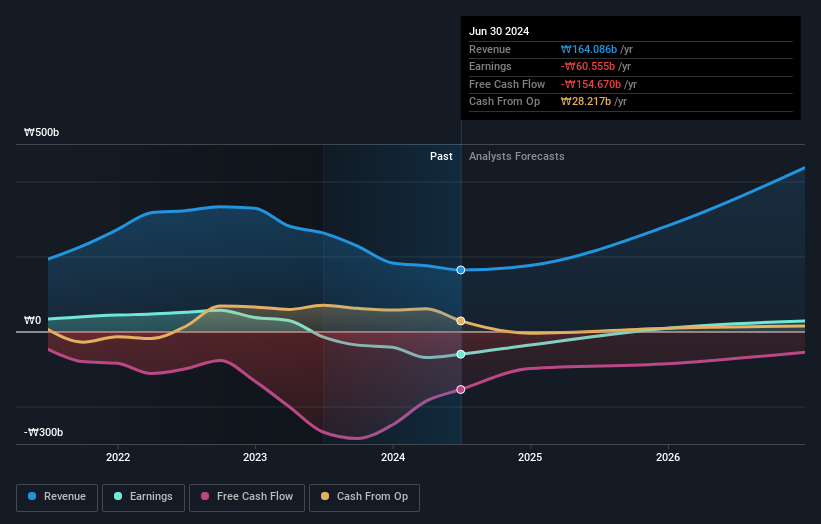Viewport: 821px width, 524px height.
Task: Click the Revenue row label in tooltip
Action: [490, 49]
